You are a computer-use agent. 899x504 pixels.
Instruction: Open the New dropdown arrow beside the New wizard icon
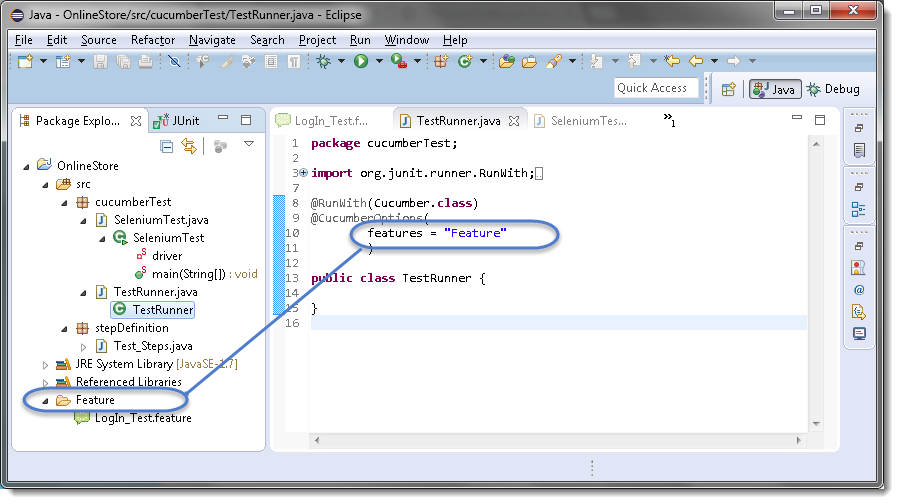(x=43, y=61)
